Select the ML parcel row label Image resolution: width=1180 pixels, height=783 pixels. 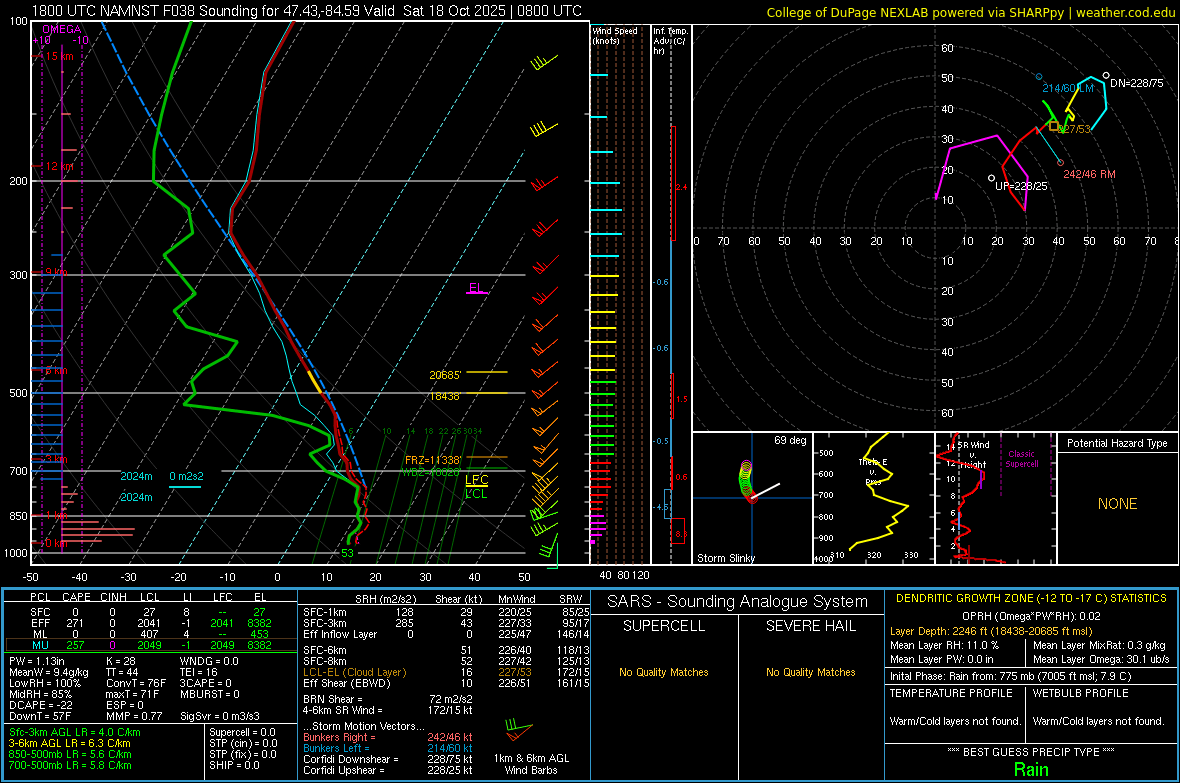[40, 634]
